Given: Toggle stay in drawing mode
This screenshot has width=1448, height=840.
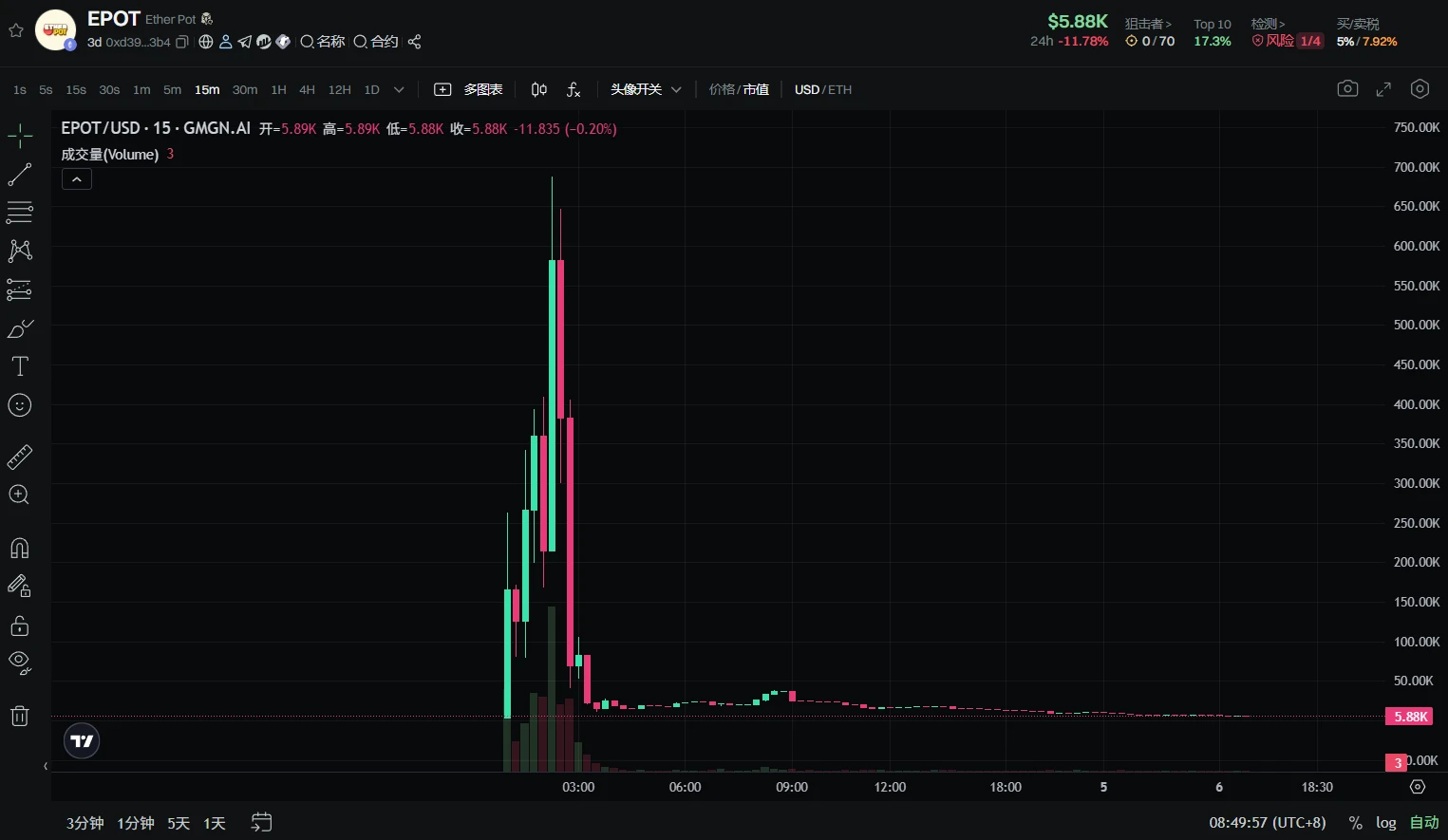Looking at the screenshot, I should [20, 587].
